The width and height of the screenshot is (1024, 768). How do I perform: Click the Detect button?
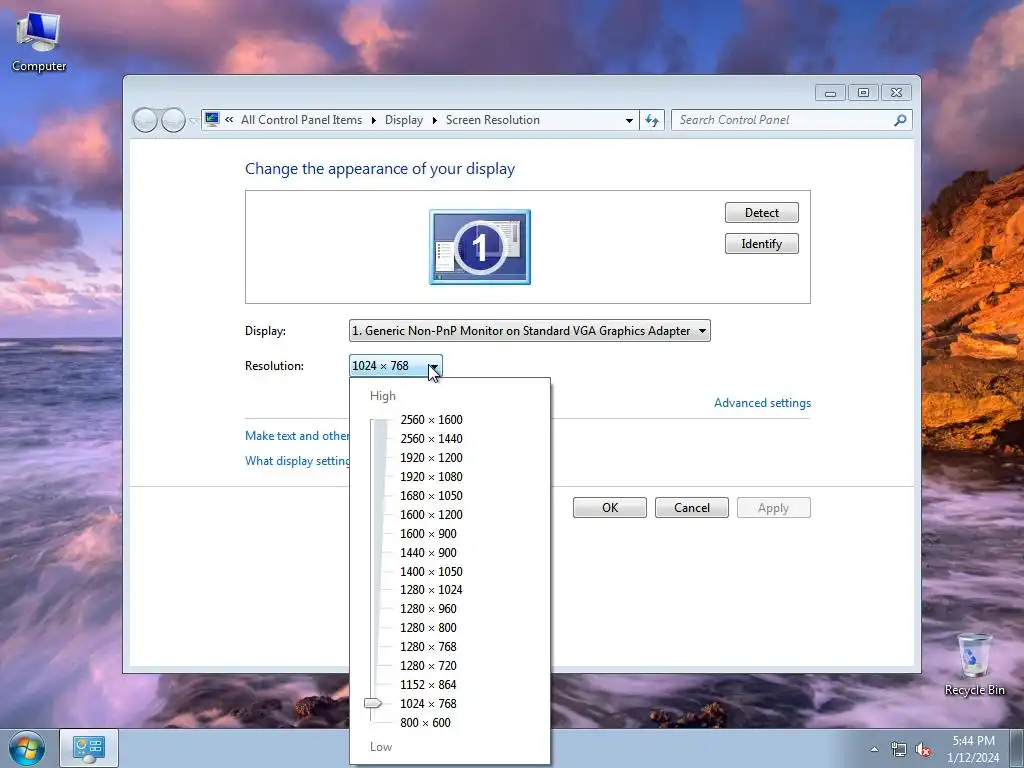[761, 213]
